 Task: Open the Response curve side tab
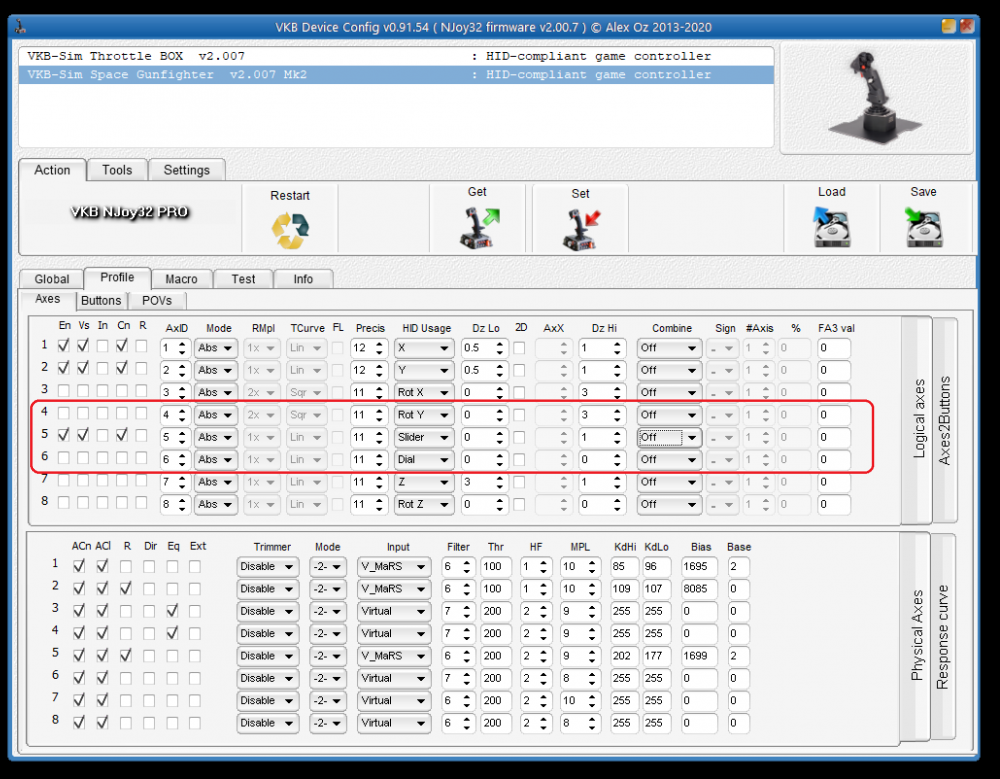point(943,637)
